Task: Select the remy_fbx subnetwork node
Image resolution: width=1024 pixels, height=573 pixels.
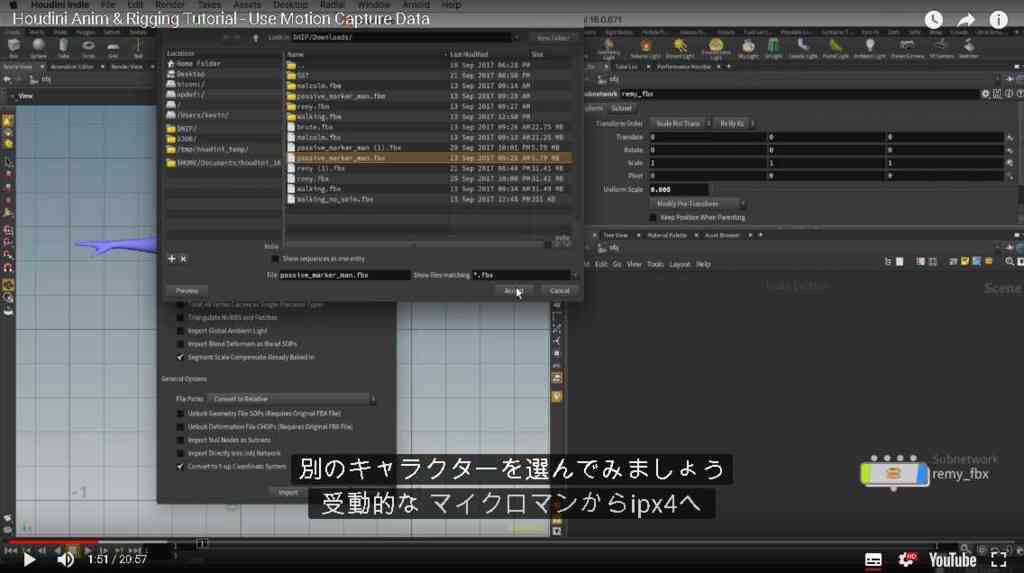Action: coord(894,474)
